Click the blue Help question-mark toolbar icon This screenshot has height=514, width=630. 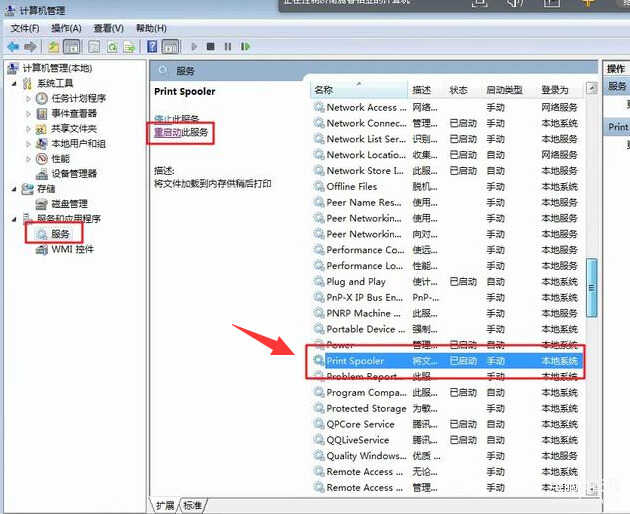[x=152, y=47]
